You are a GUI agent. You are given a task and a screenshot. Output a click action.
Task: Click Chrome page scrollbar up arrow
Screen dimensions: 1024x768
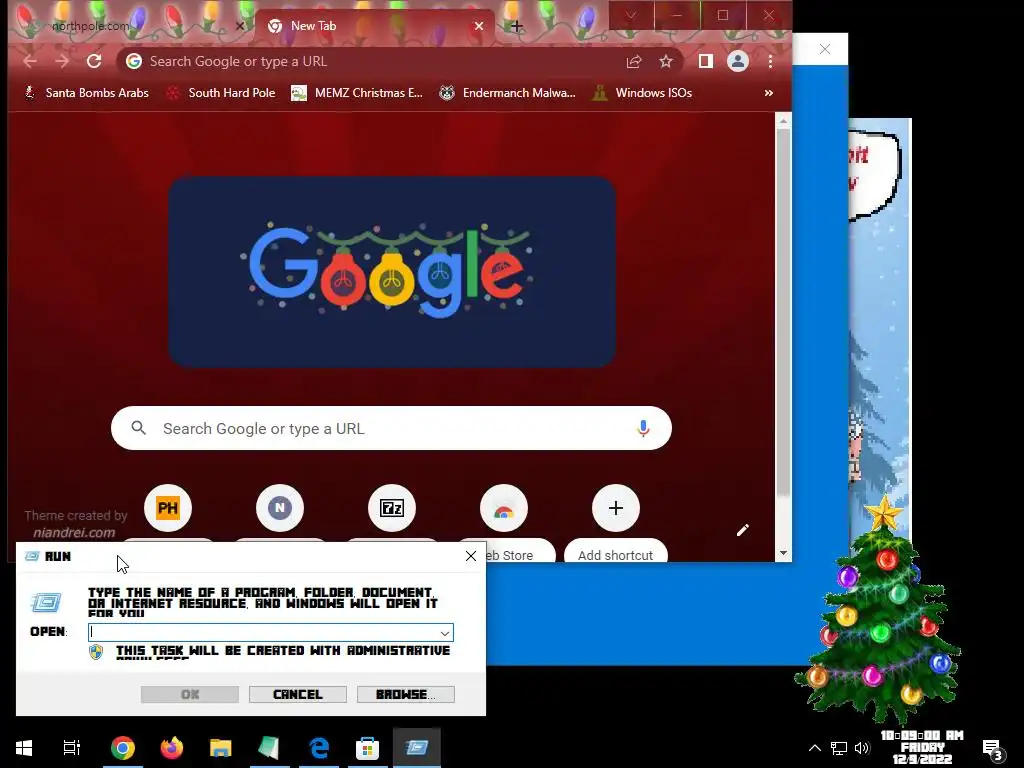[783, 121]
